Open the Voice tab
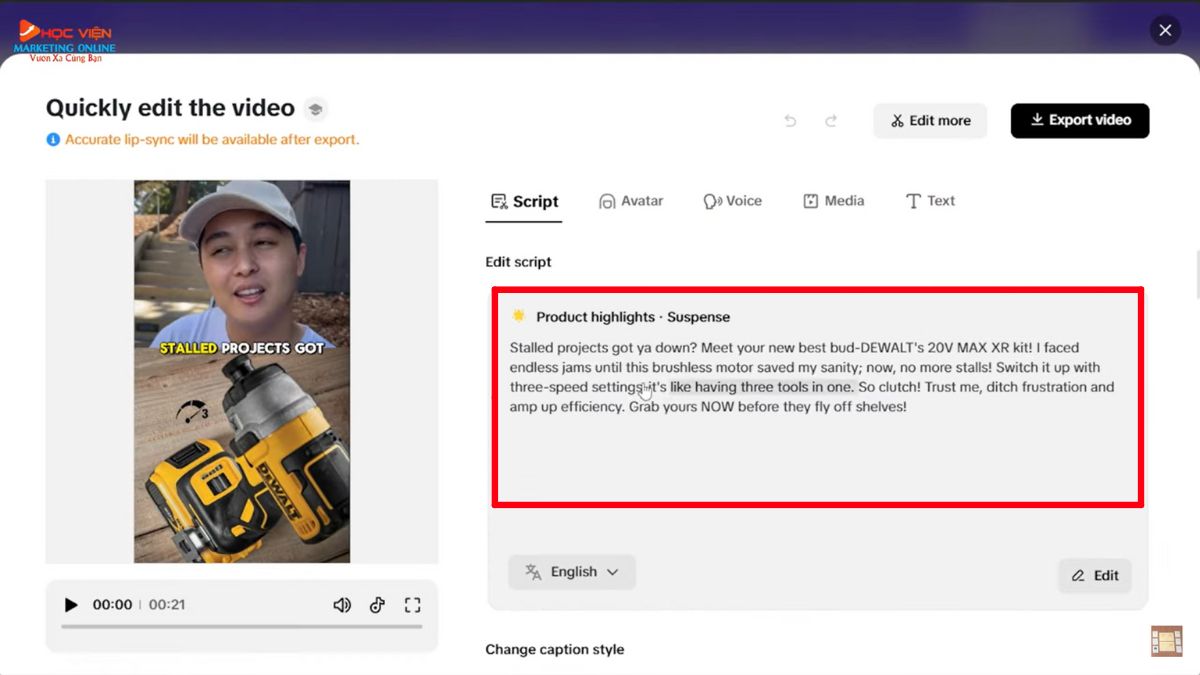1200x675 pixels. (x=732, y=201)
